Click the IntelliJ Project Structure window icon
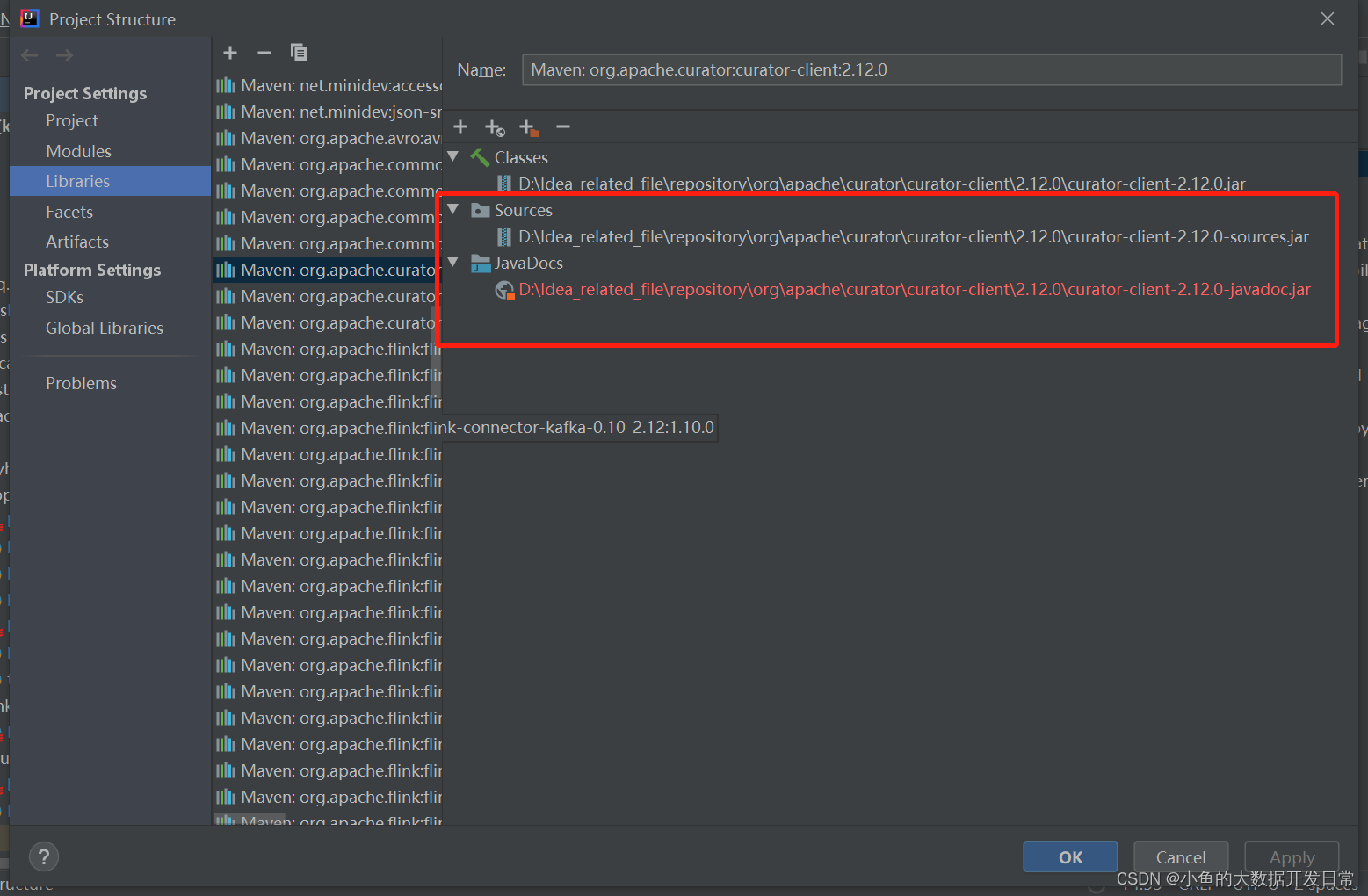Image resolution: width=1368 pixels, height=896 pixels. (30, 18)
